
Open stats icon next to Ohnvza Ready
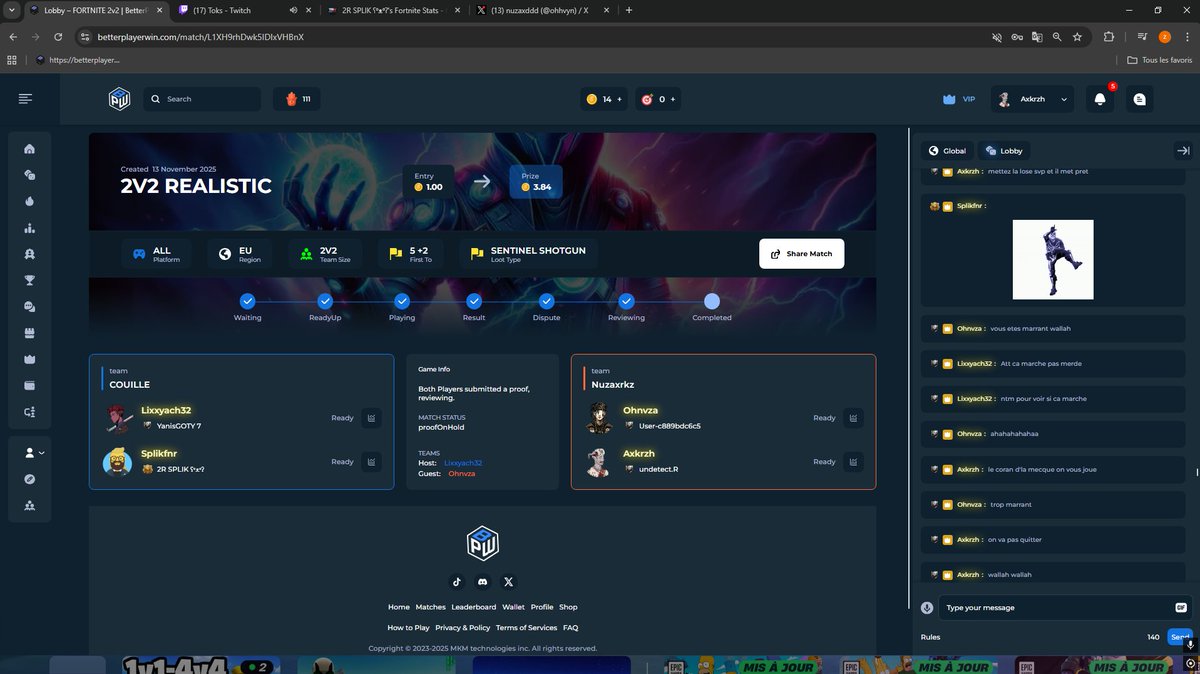[x=853, y=418]
